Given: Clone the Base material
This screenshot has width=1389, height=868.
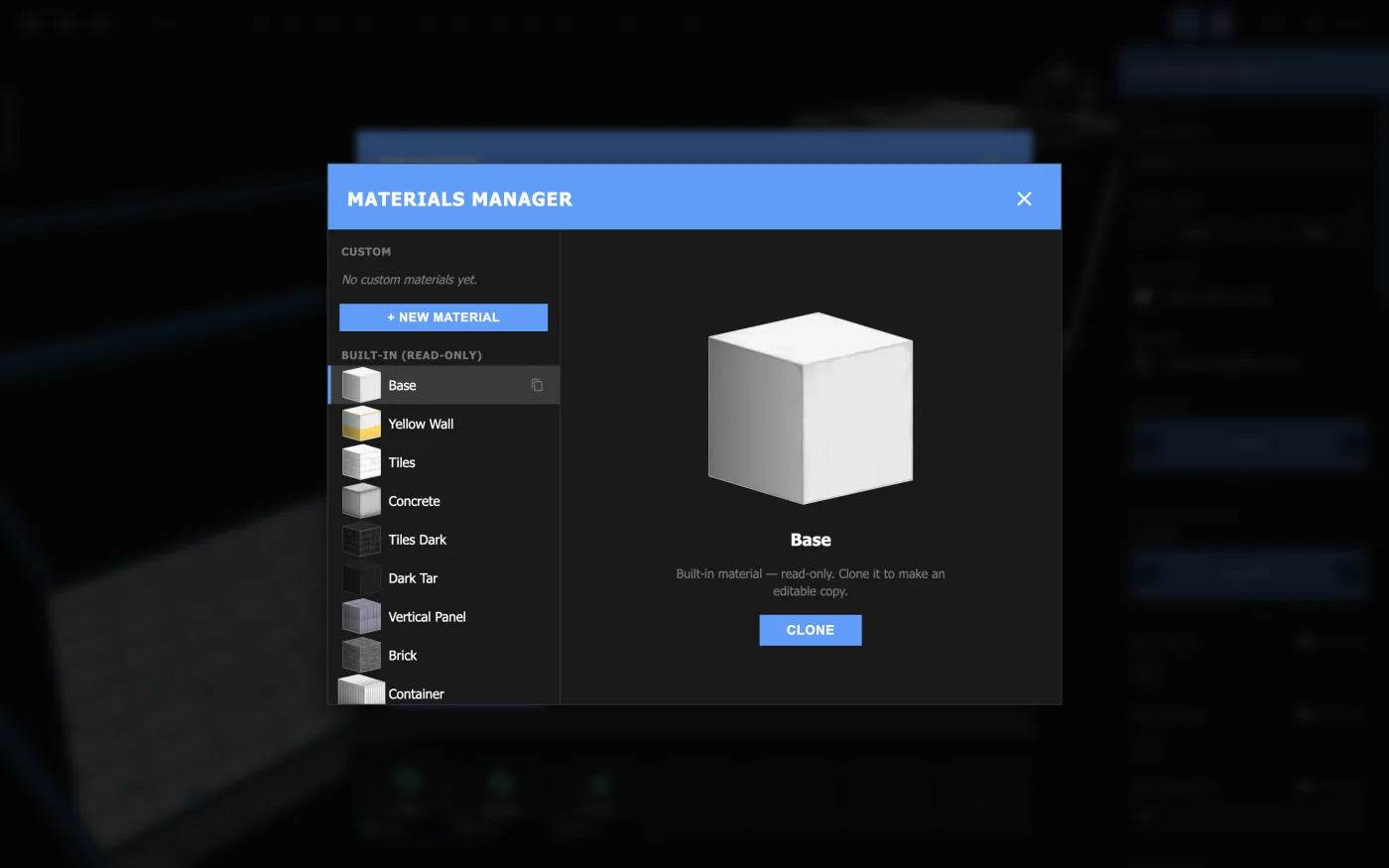Looking at the screenshot, I should point(811,630).
